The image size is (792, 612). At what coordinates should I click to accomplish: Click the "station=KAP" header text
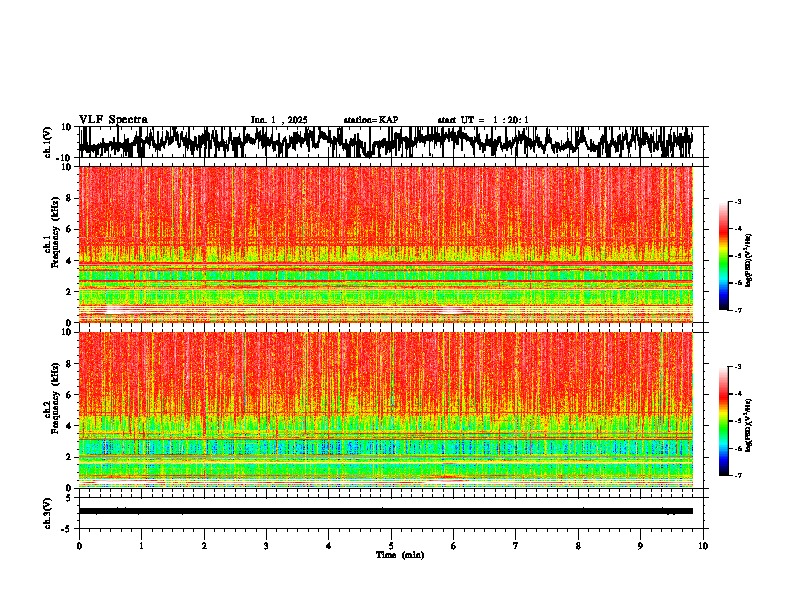pyautogui.click(x=371, y=120)
